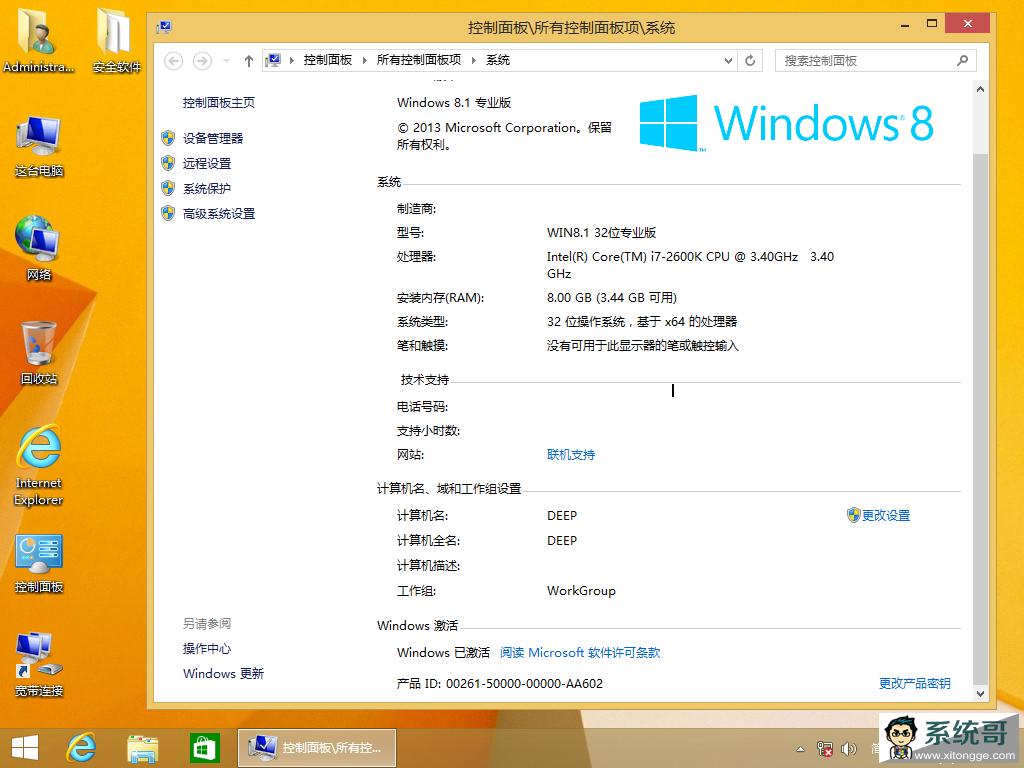Click the 工作组 value "WorkGroup"
This screenshot has height=768, width=1024.
pyautogui.click(x=581, y=590)
